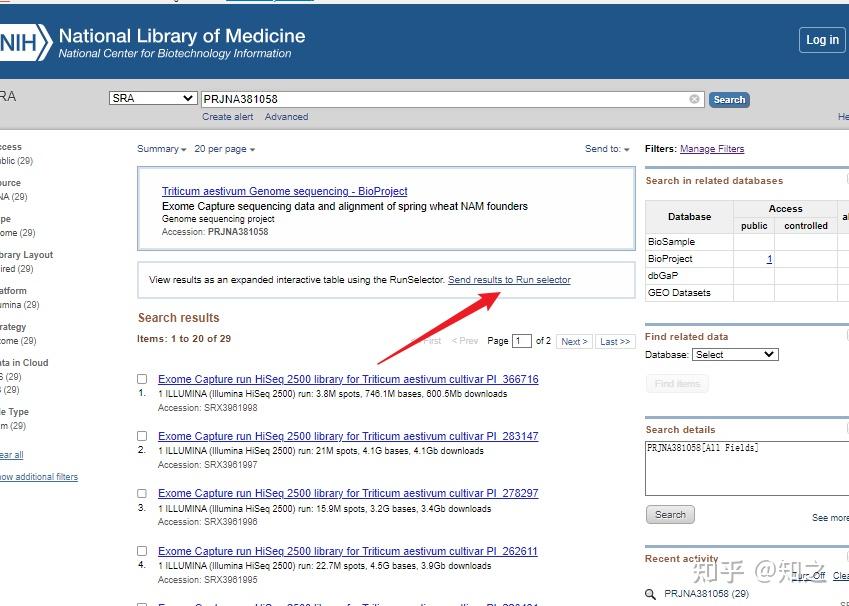Open the 20 per page dropdown
Screen dimensions: 849x606
pyautogui.click(x=225, y=149)
